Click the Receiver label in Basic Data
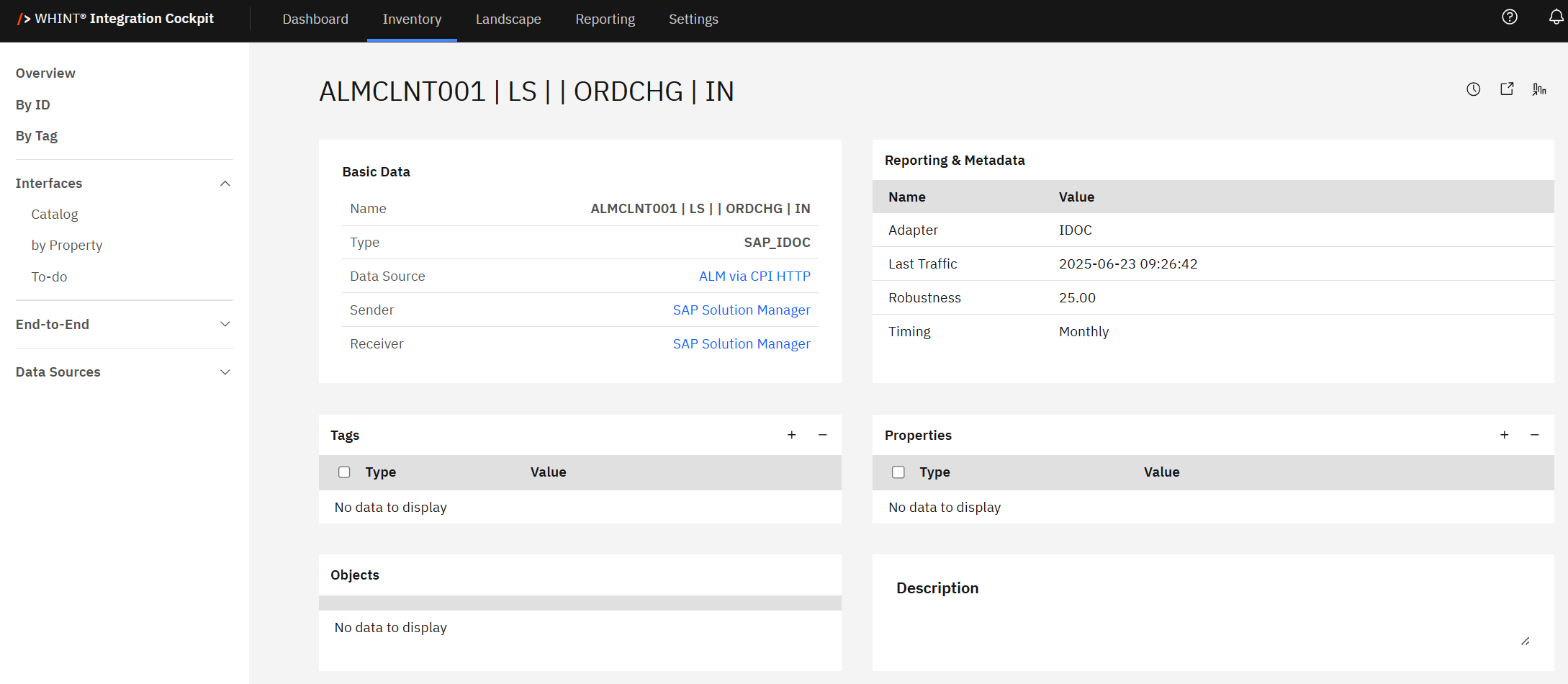 [377, 344]
